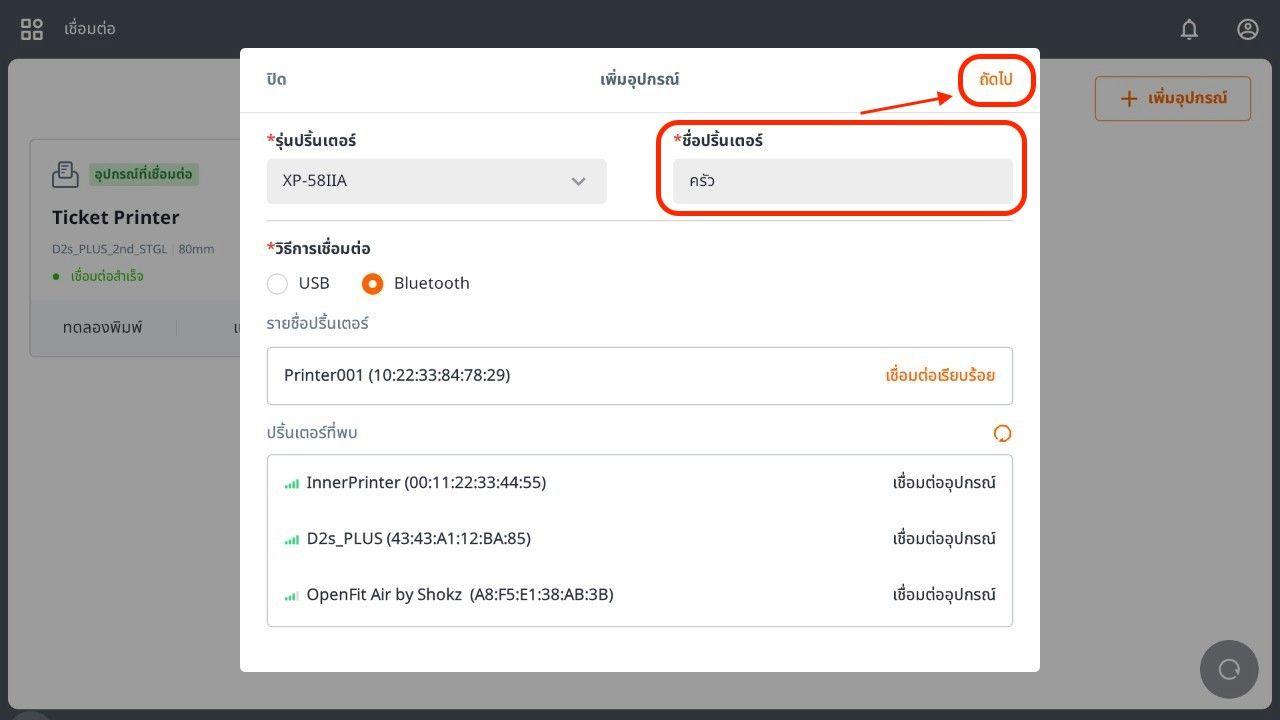
Task: Click the floating loading circle button
Action: [1229, 669]
